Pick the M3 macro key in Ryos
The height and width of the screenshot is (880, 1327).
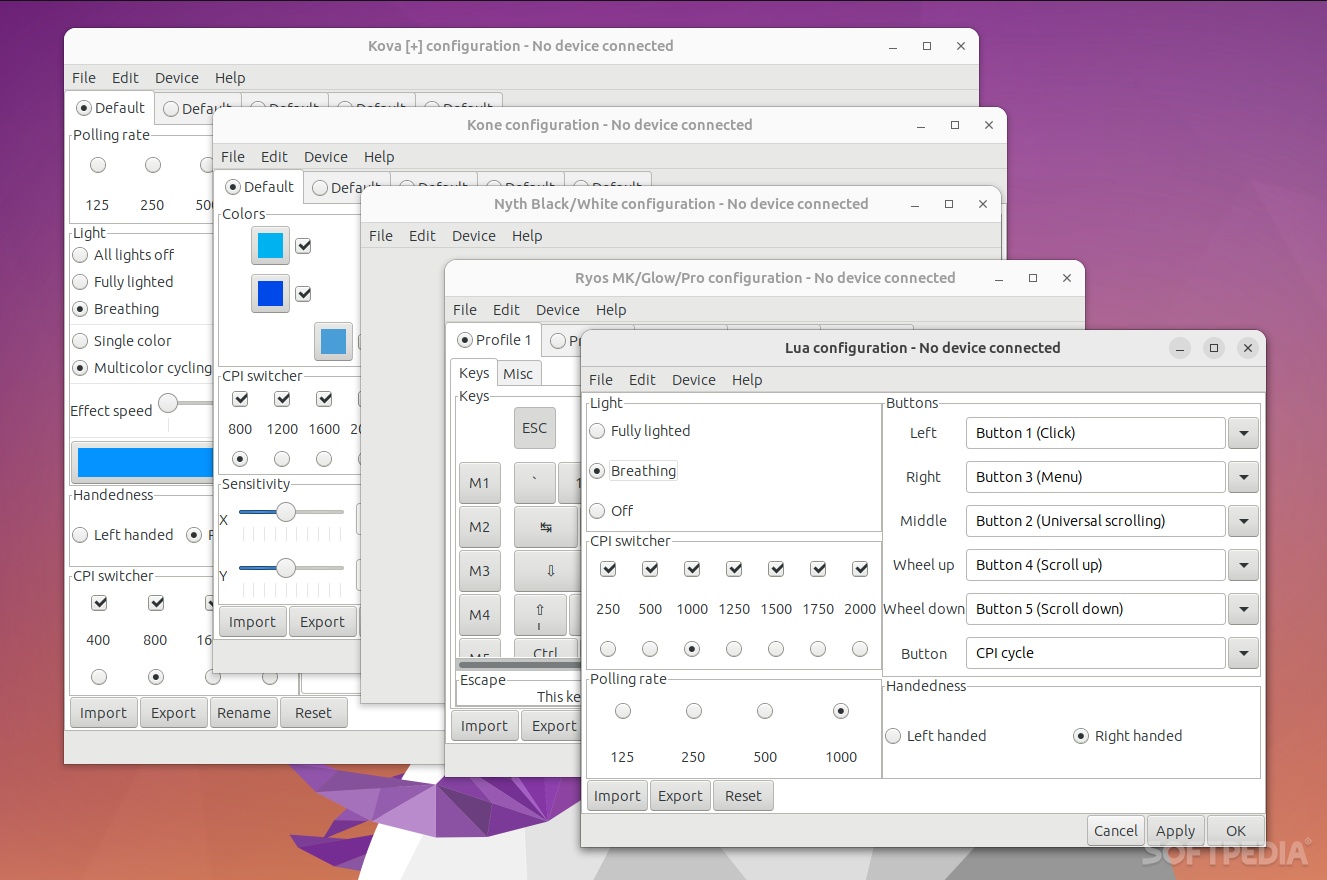(x=480, y=571)
